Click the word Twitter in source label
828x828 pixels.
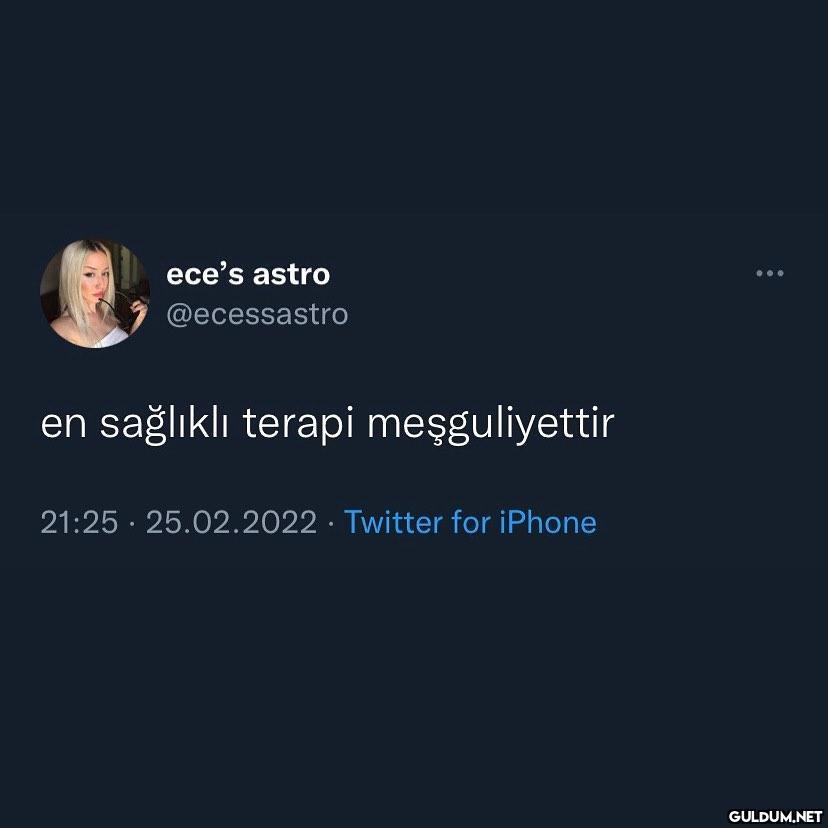(x=393, y=522)
